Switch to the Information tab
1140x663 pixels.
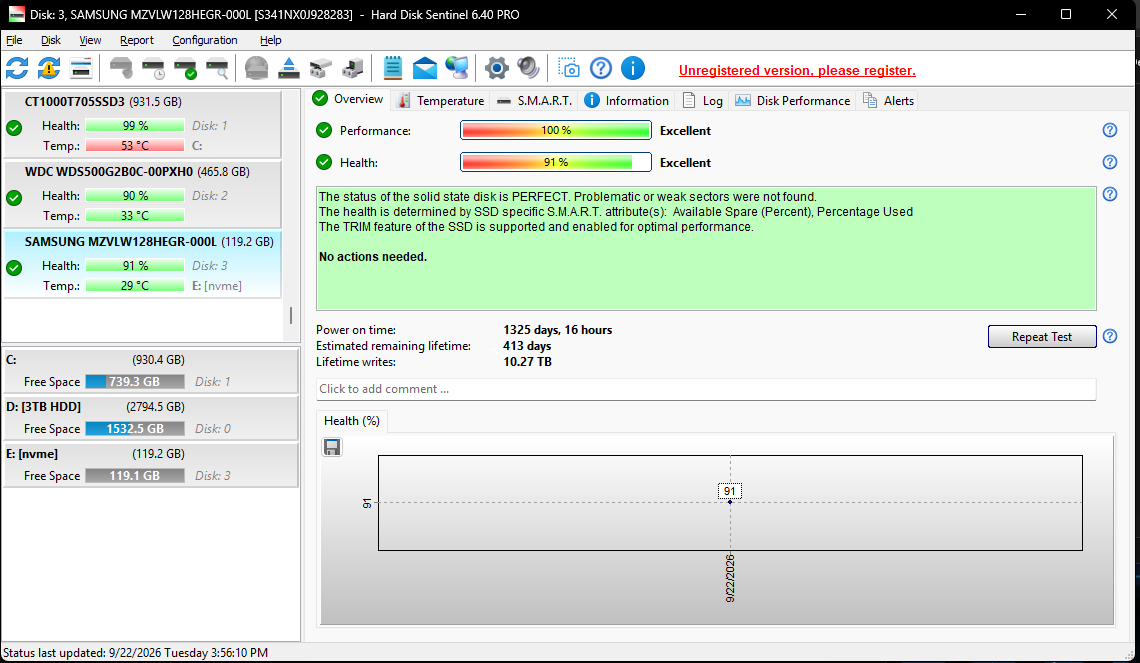tap(627, 100)
